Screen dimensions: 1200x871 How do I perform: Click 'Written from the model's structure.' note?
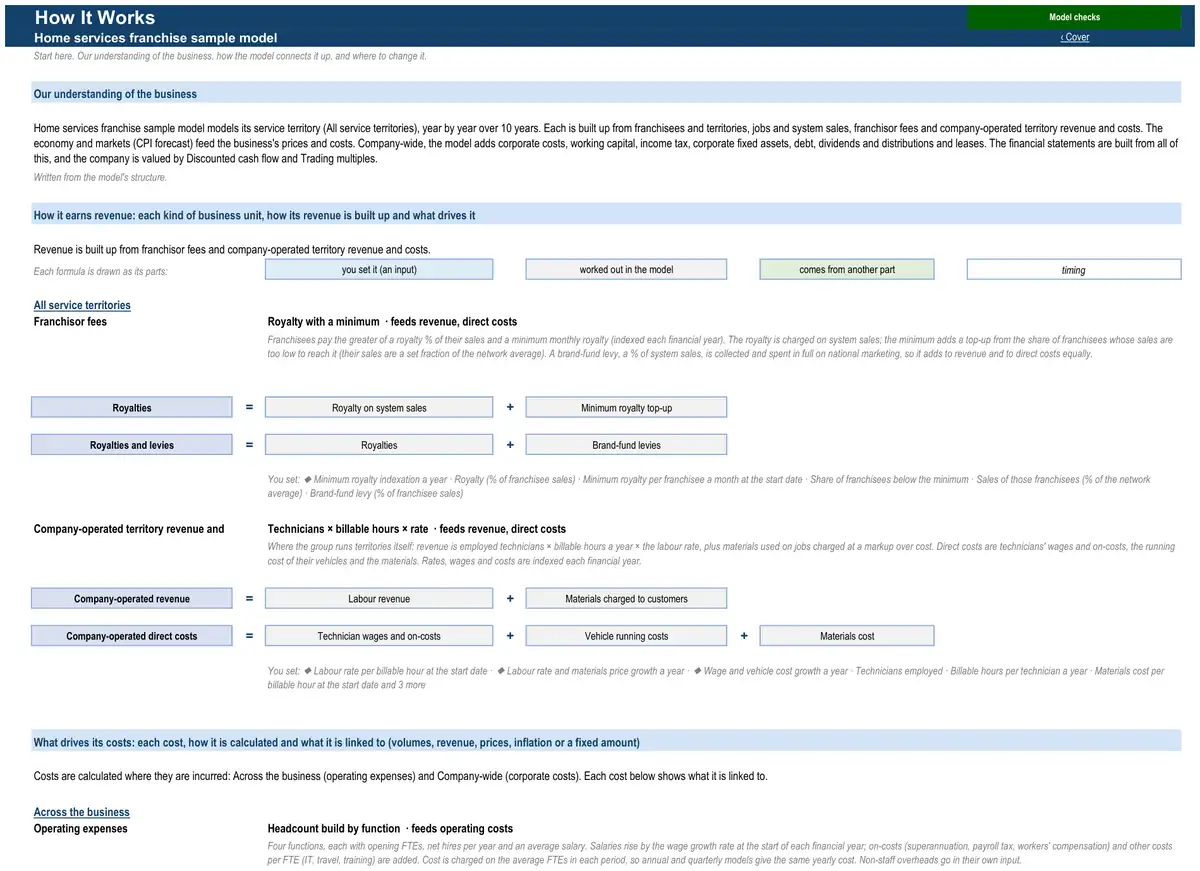pyautogui.click(x=100, y=177)
